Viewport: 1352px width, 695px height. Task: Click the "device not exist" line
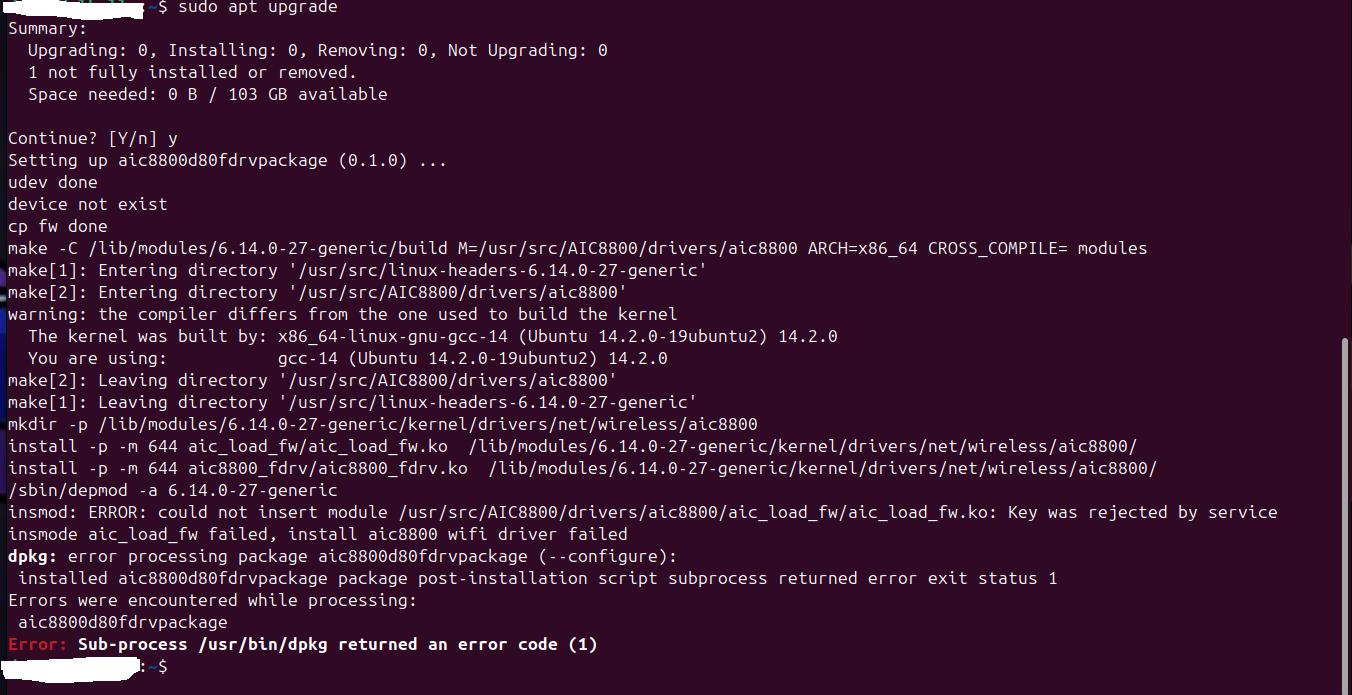88,204
